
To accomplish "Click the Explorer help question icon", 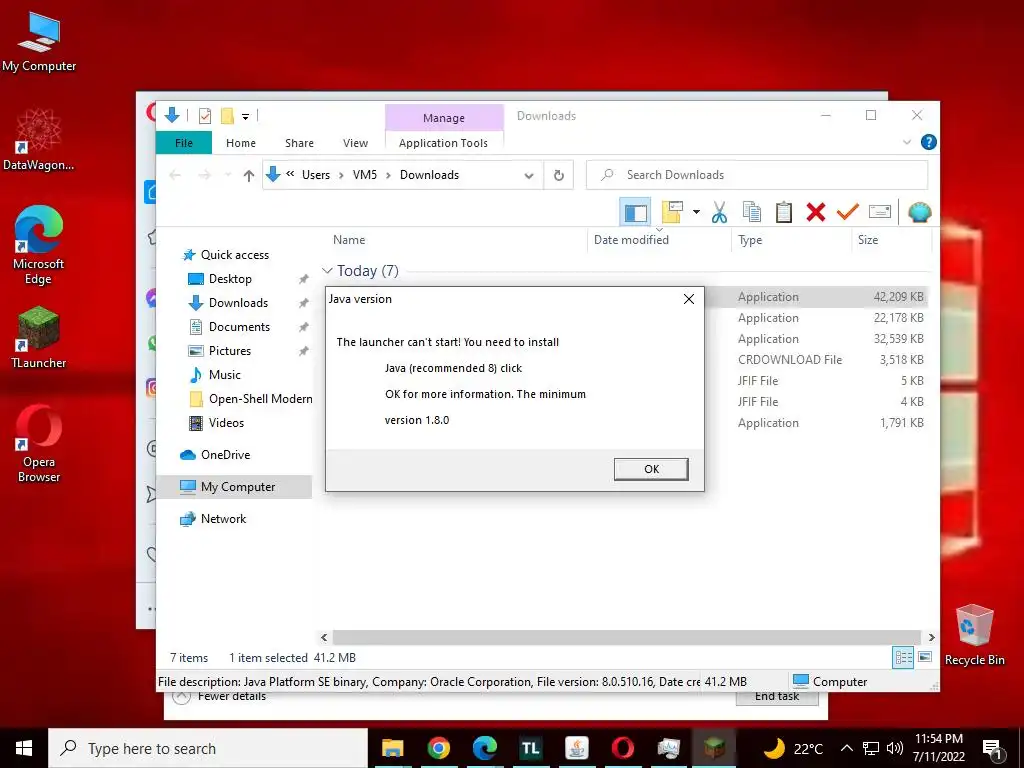I will (928, 142).
